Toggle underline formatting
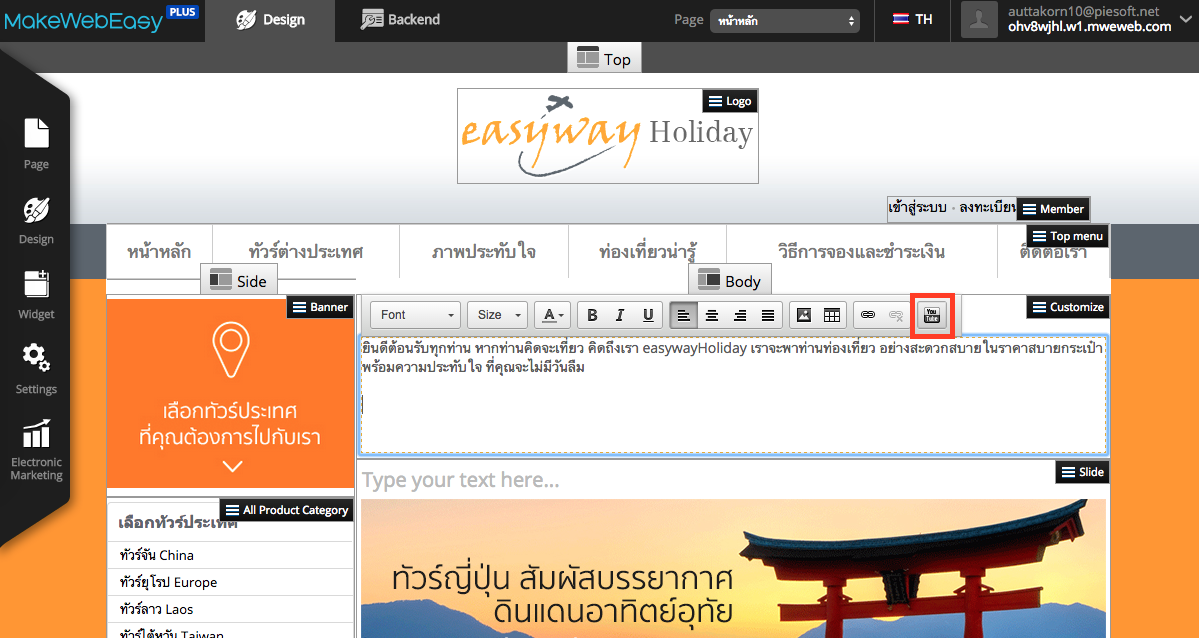 click(648, 315)
